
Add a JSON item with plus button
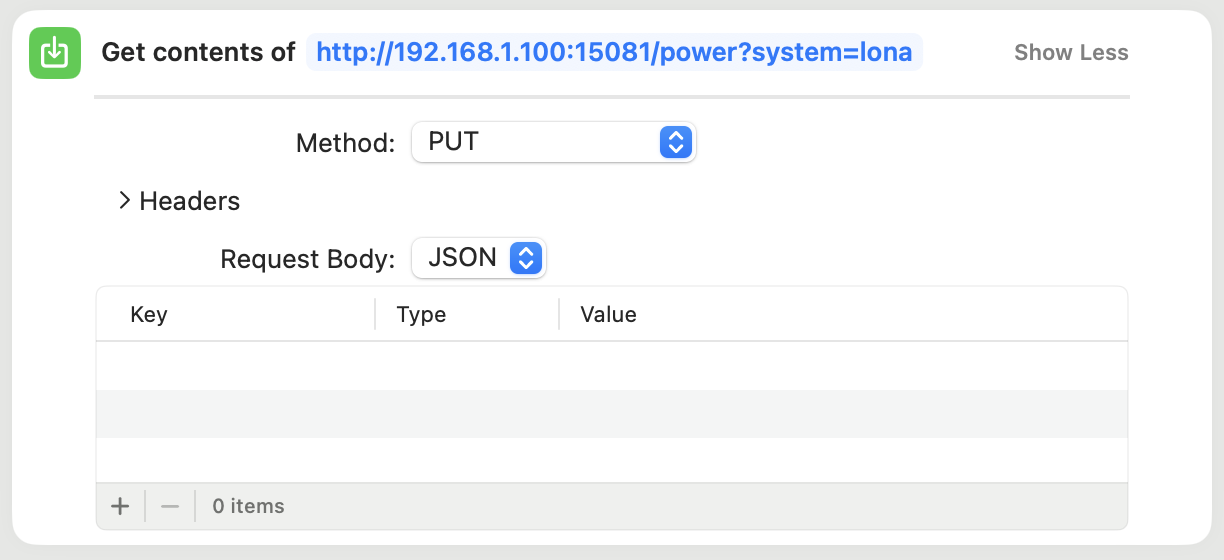click(x=120, y=506)
